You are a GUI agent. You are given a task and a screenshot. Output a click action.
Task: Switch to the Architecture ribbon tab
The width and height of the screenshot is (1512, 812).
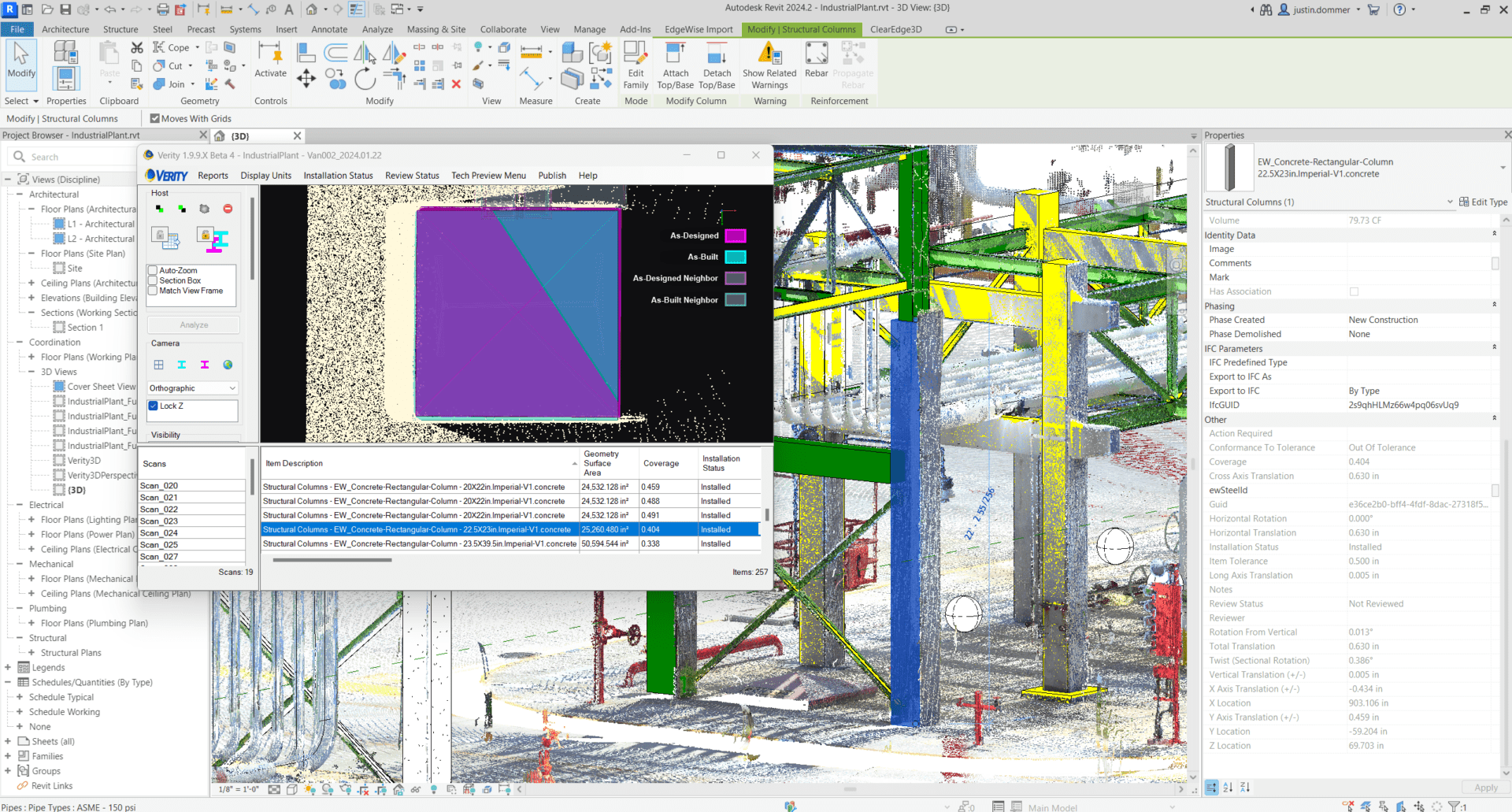click(65, 29)
